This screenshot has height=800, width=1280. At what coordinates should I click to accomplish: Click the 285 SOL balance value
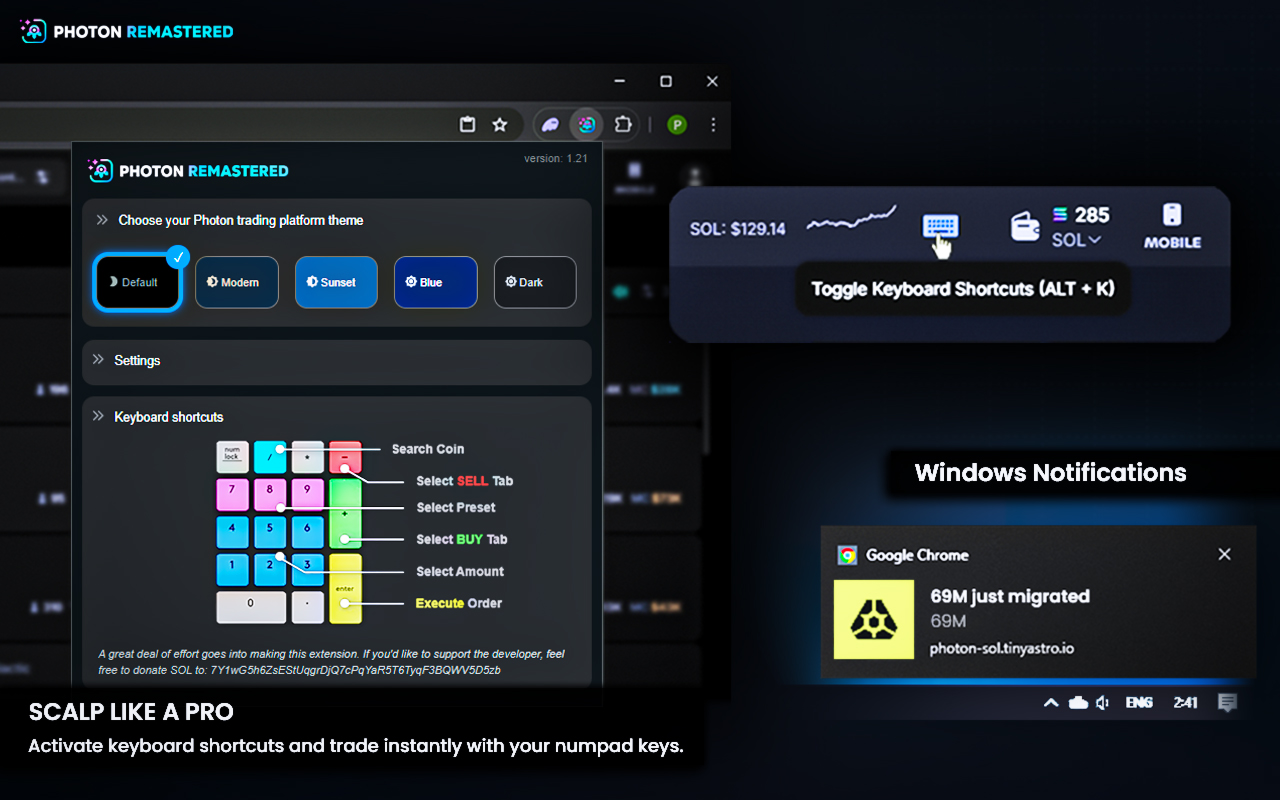tap(1092, 215)
